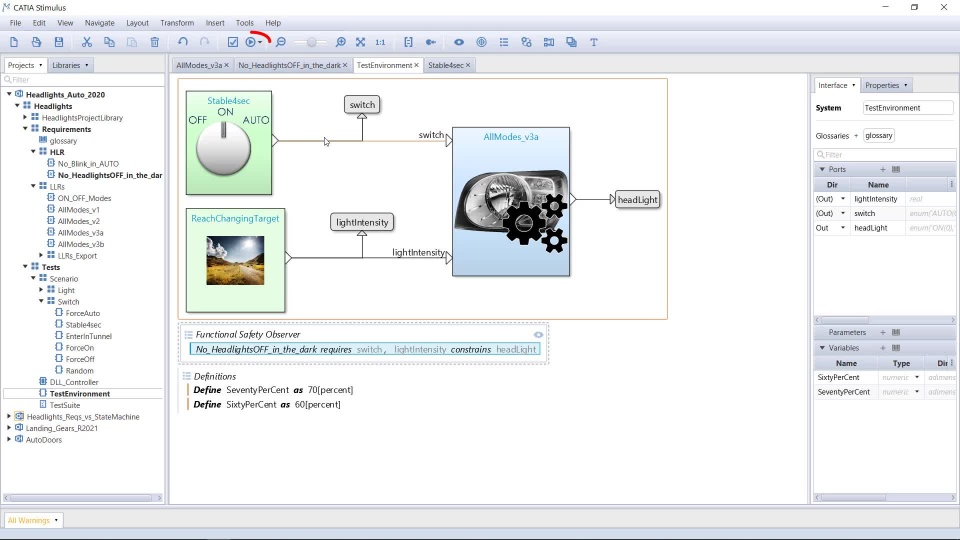The image size is (960, 540).
Task: Click the glossary button in Interface panel
Action: coord(879,135)
